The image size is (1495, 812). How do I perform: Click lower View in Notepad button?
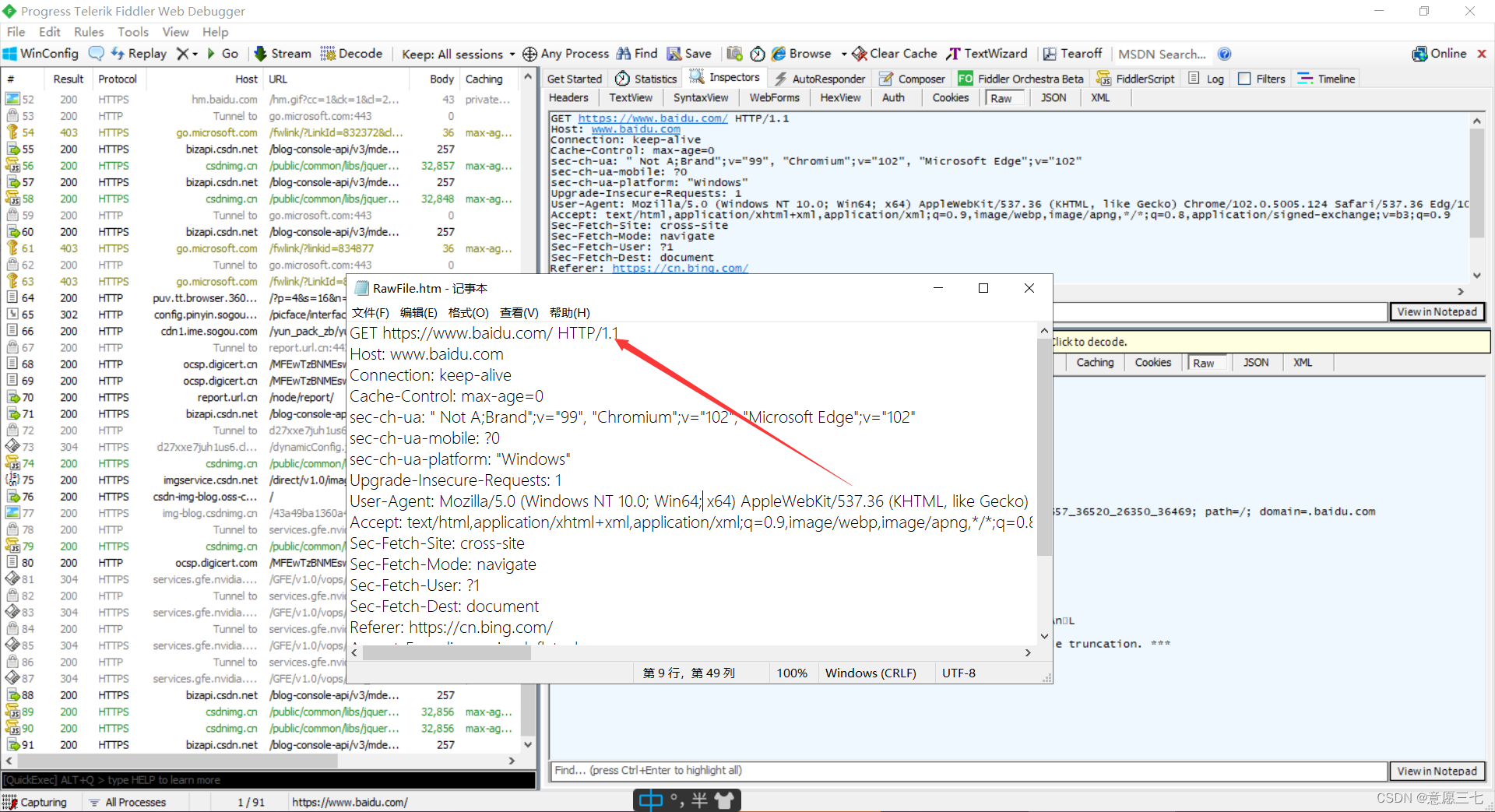point(1437,771)
